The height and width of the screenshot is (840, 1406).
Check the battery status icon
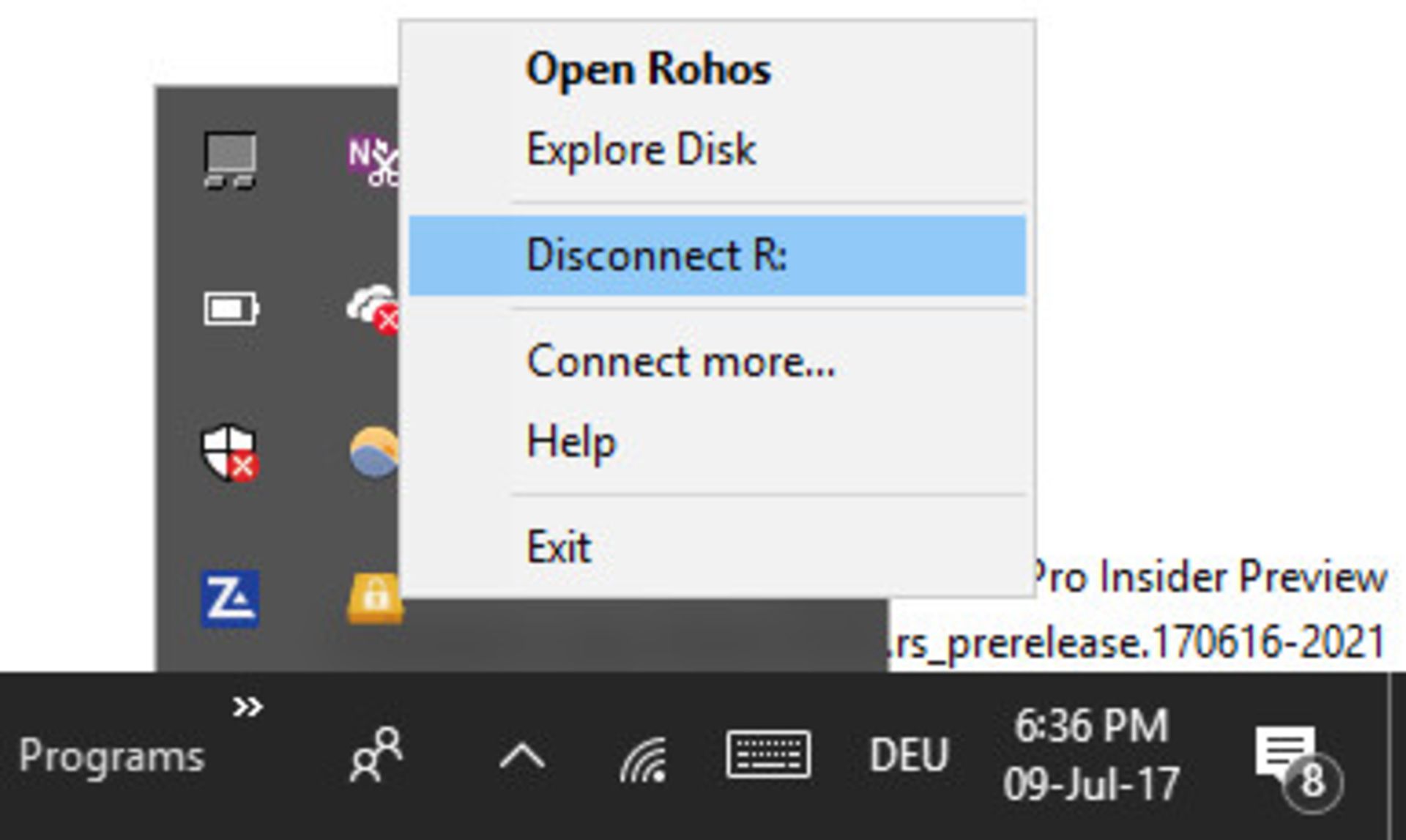point(231,308)
